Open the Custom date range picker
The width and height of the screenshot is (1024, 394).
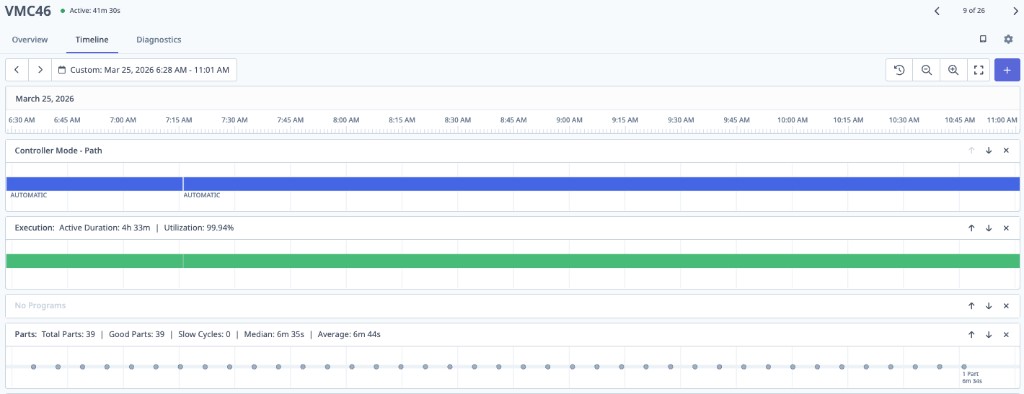pyautogui.click(x=144, y=70)
